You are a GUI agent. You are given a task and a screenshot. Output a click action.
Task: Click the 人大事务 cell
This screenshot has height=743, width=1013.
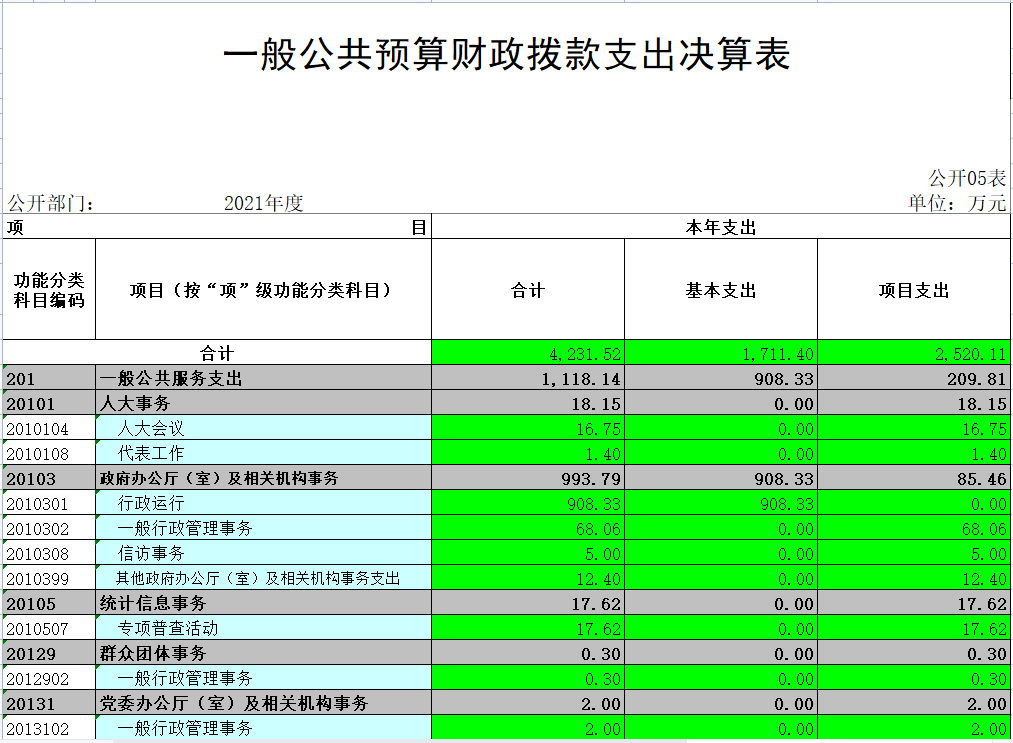pyautogui.click(x=264, y=403)
